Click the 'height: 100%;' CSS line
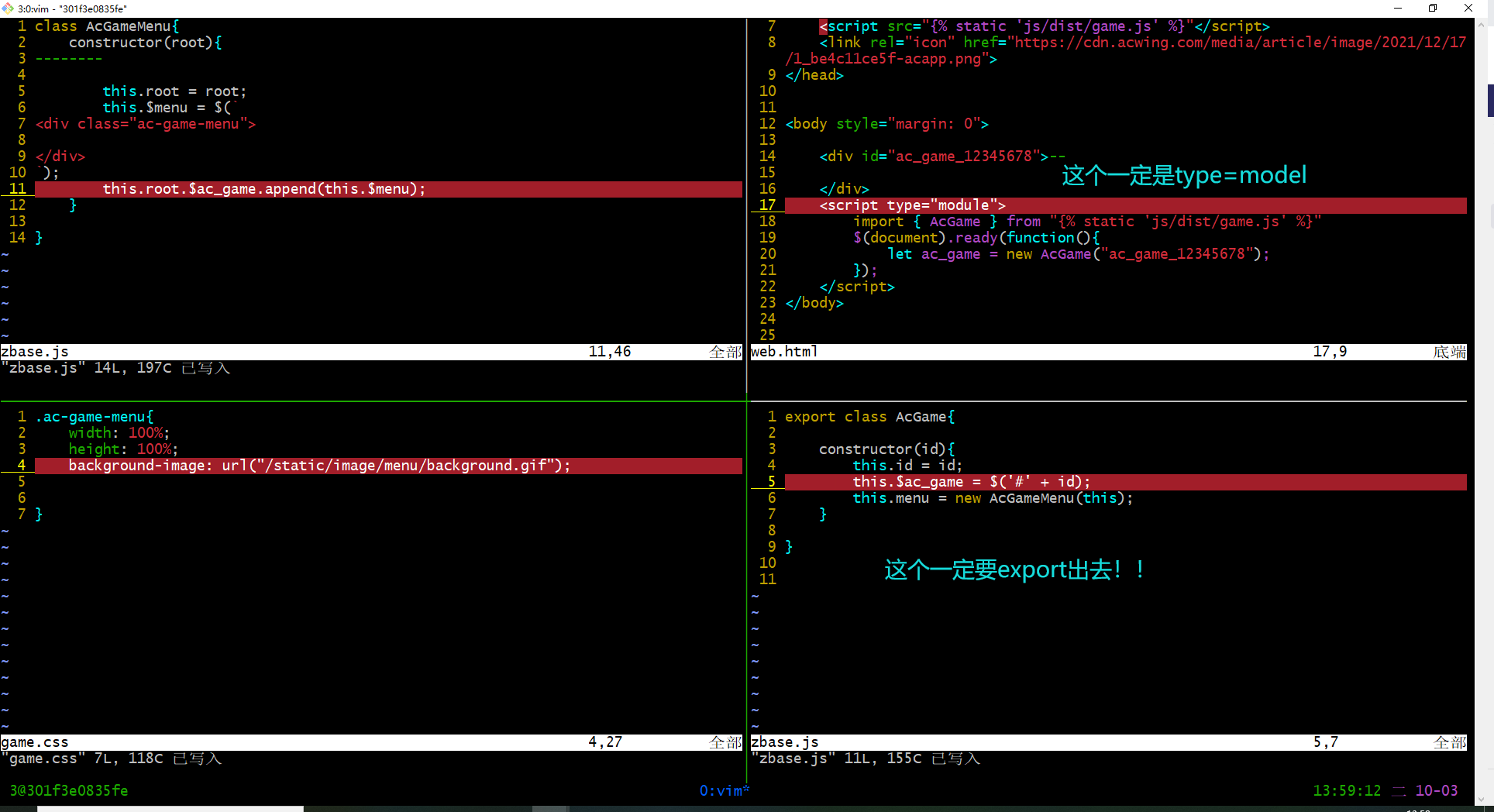The height and width of the screenshot is (812, 1494). (123, 449)
